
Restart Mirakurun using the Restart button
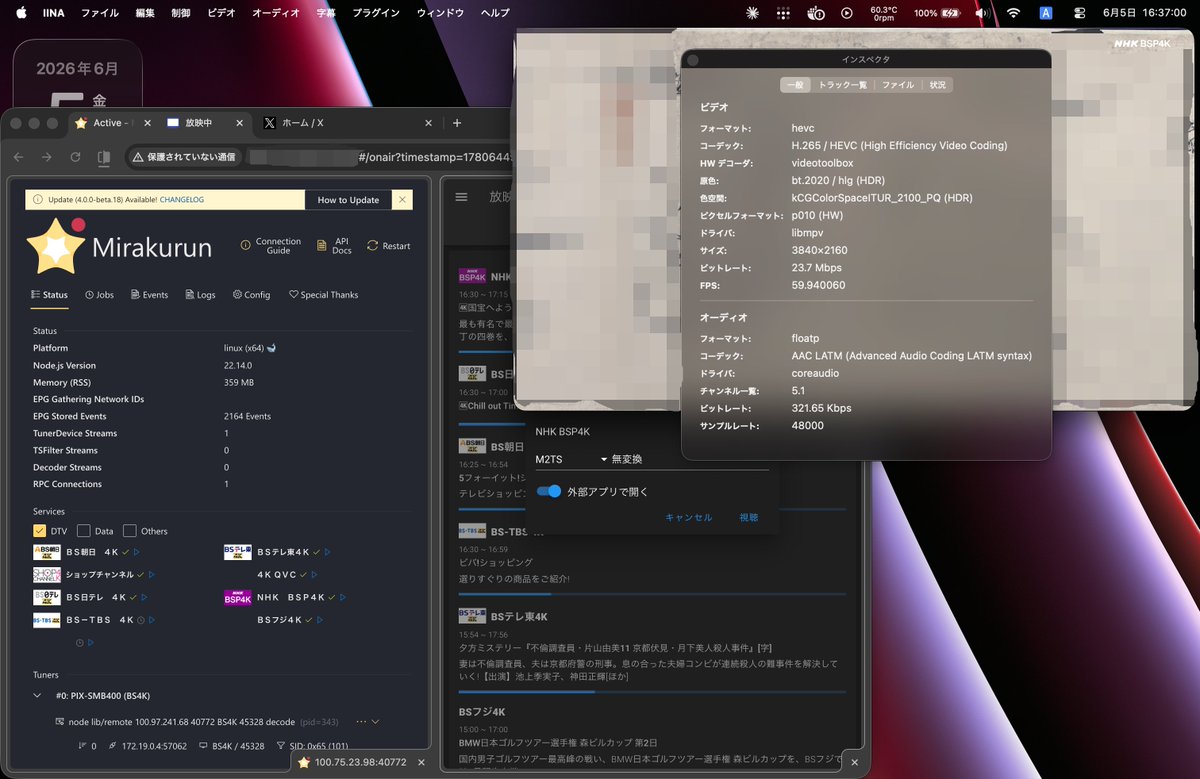tap(389, 246)
